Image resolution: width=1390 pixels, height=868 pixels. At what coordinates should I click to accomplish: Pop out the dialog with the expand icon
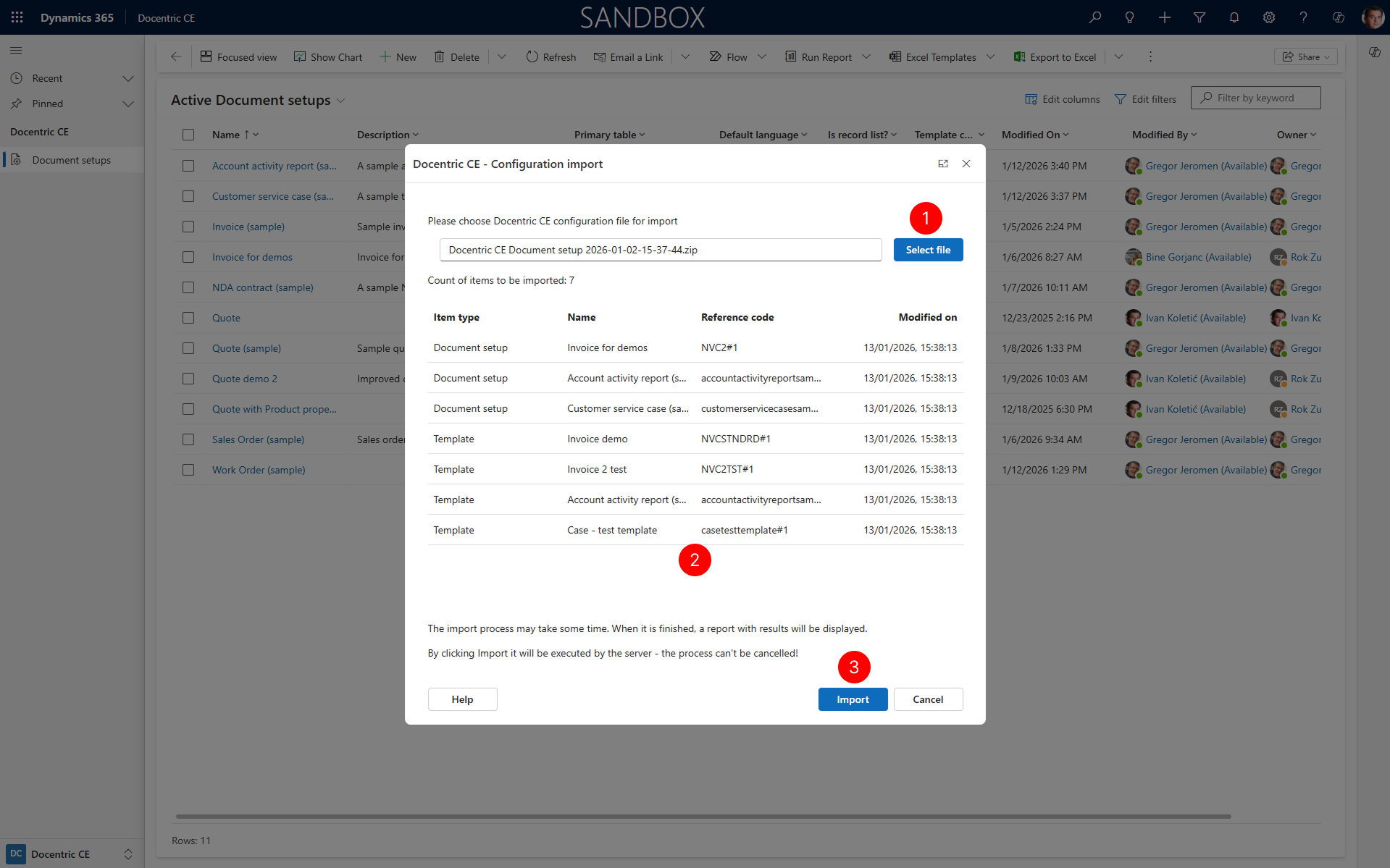click(943, 164)
